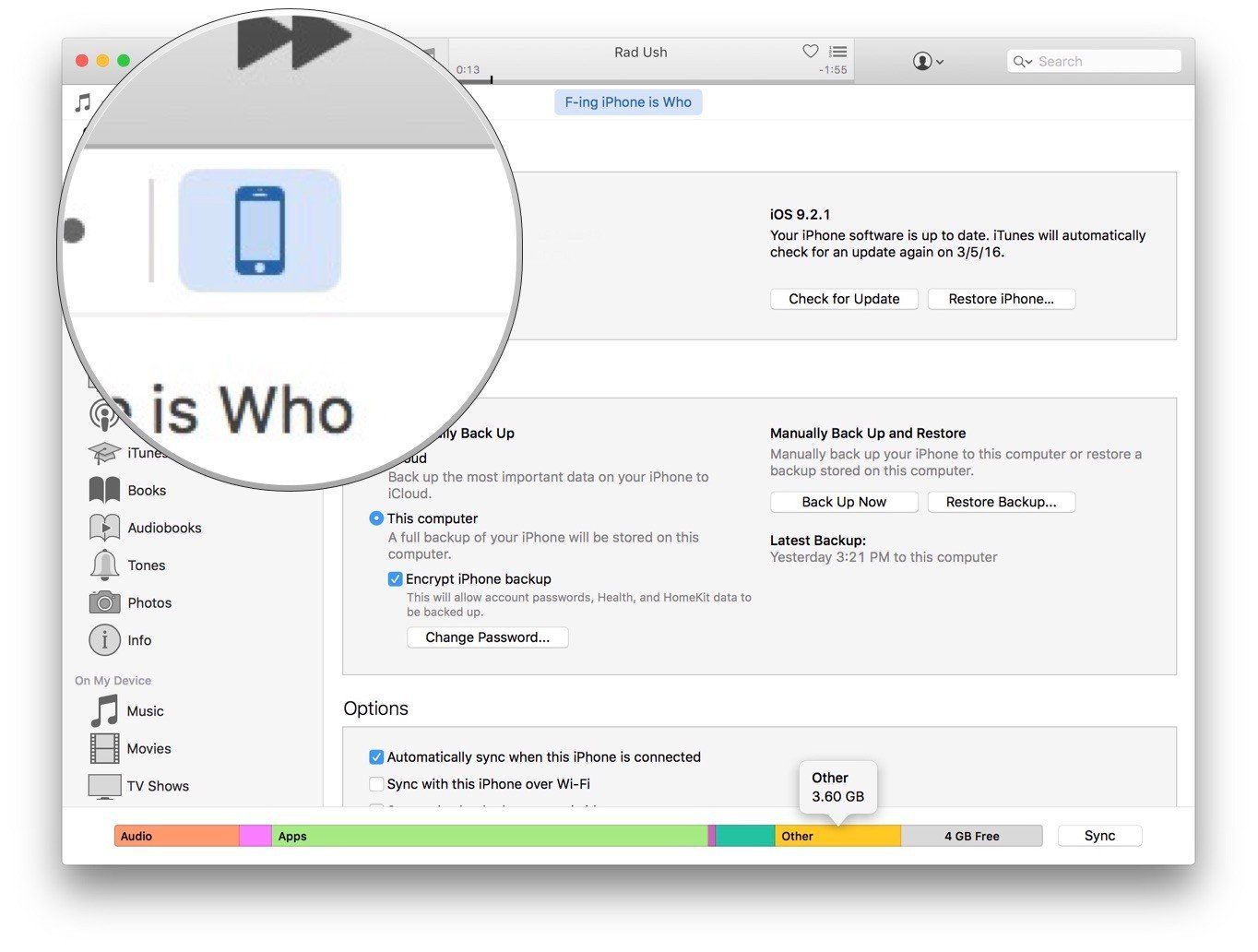View Photos sync settings

[150, 602]
